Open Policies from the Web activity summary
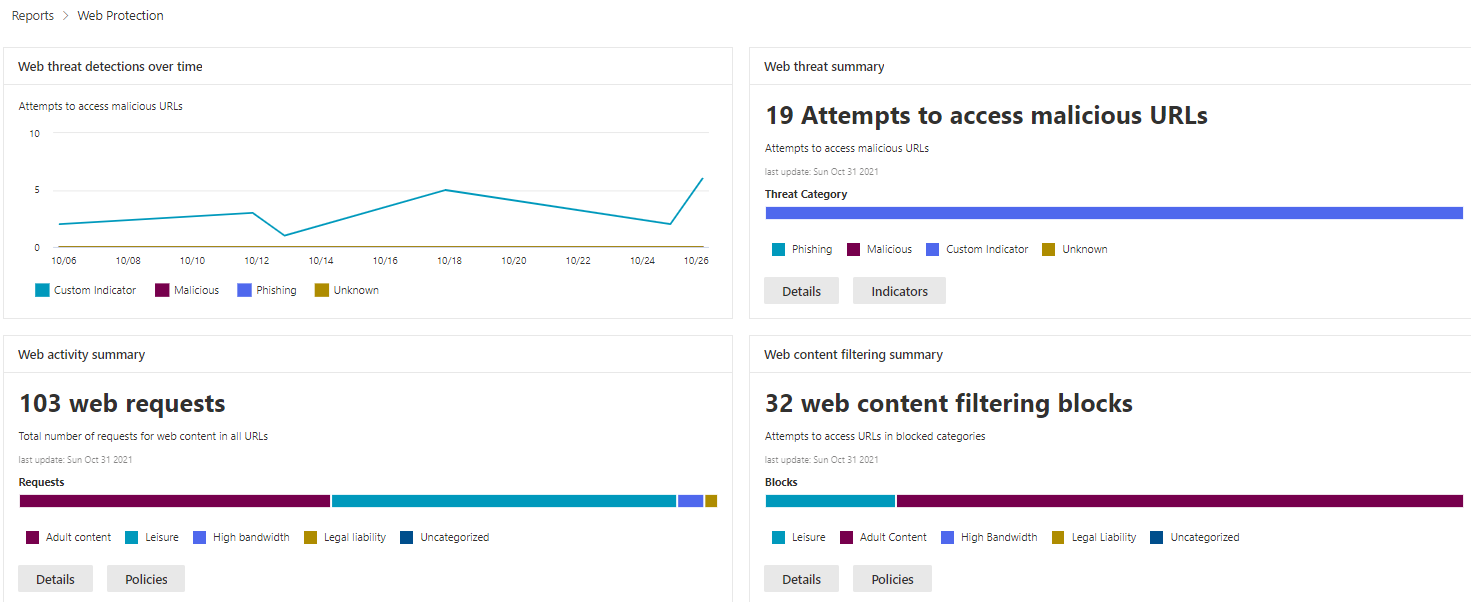Viewport: 1471px width, 602px height. pos(145,578)
